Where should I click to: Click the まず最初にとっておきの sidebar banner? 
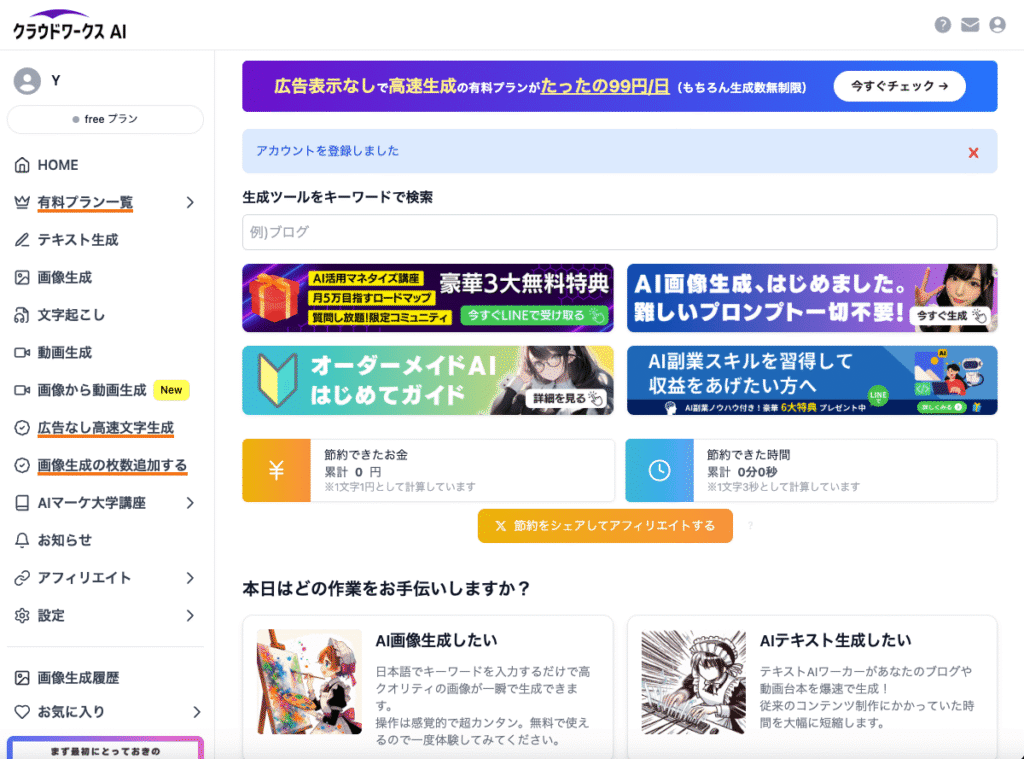pos(105,748)
